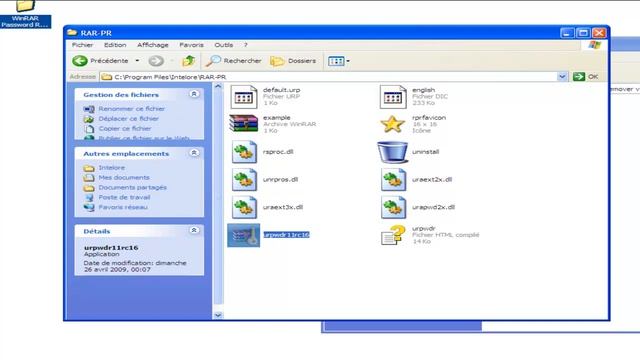Image resolution: width=640 pixels, height=360 pixels.
Task: Select the example WinRAR archive icon
Action: [244, 123]
